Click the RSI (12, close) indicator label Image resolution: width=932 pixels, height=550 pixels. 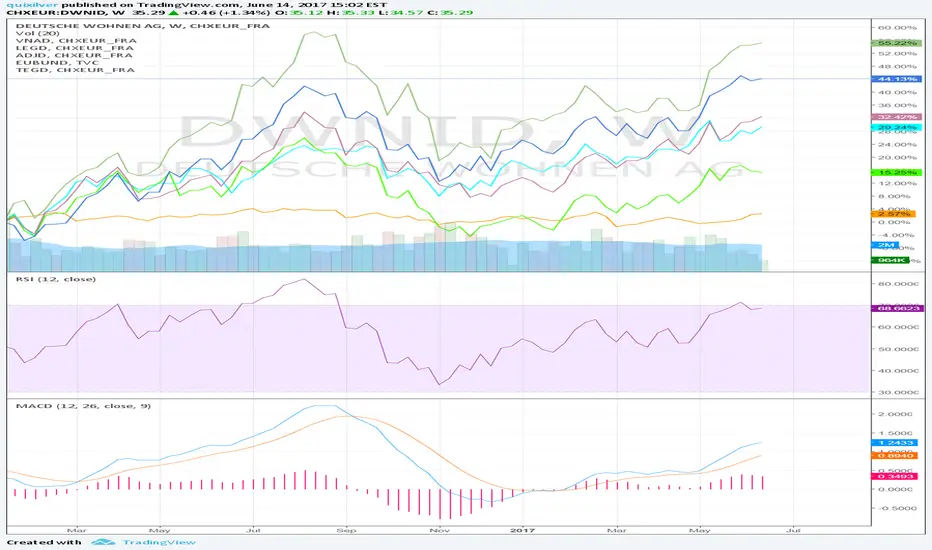coord(56,279)
